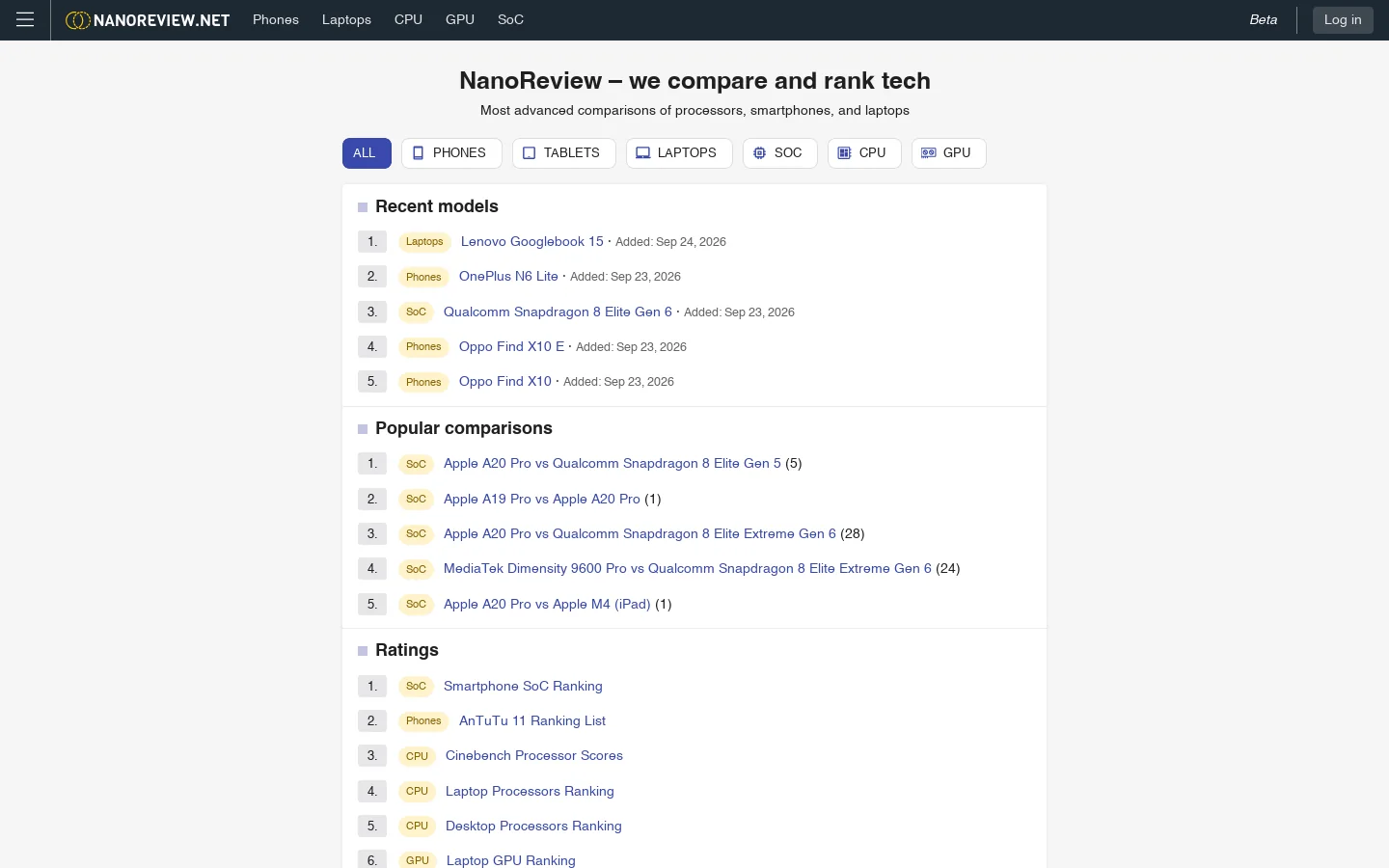
Task: Open the MediaTek Dimensity 9600 Pro comparison
Action: 688,568
